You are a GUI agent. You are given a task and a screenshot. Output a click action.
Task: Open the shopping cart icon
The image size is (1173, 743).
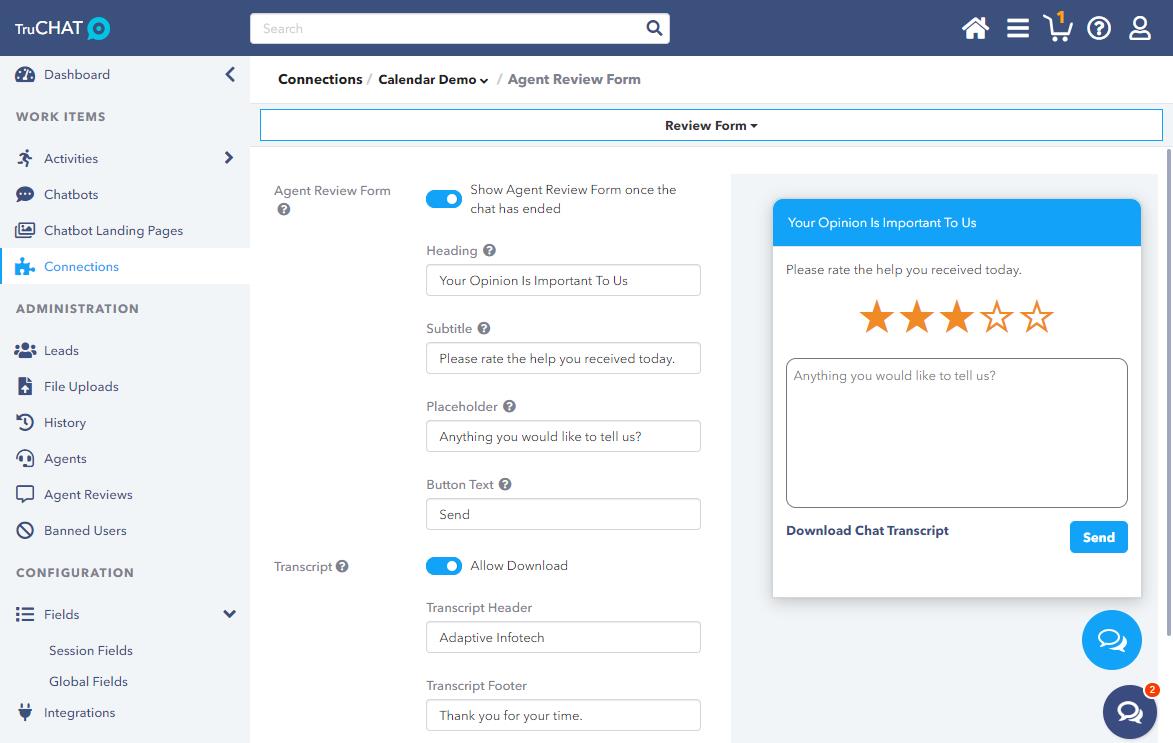click(x=1058, y=28)
